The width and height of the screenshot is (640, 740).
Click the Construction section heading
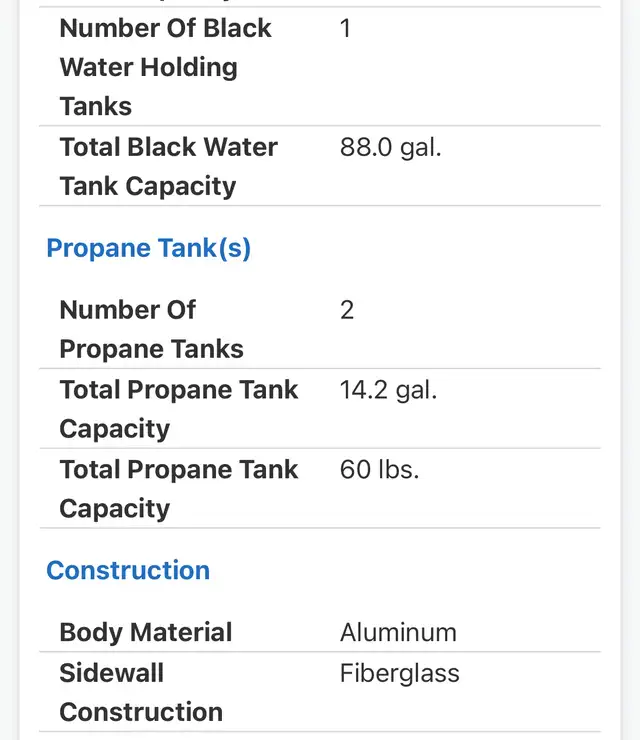pos(128,570)
